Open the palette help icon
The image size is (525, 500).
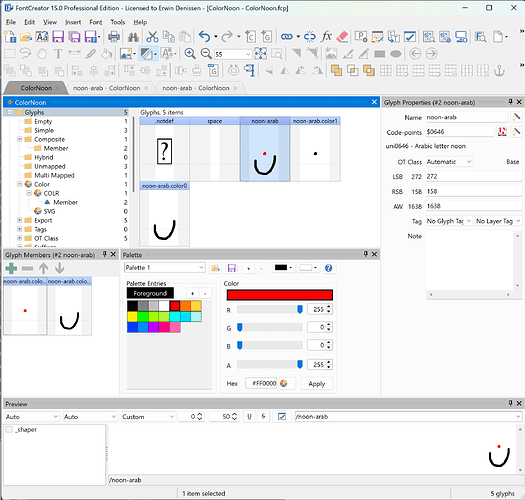click(x=328, y=268)
